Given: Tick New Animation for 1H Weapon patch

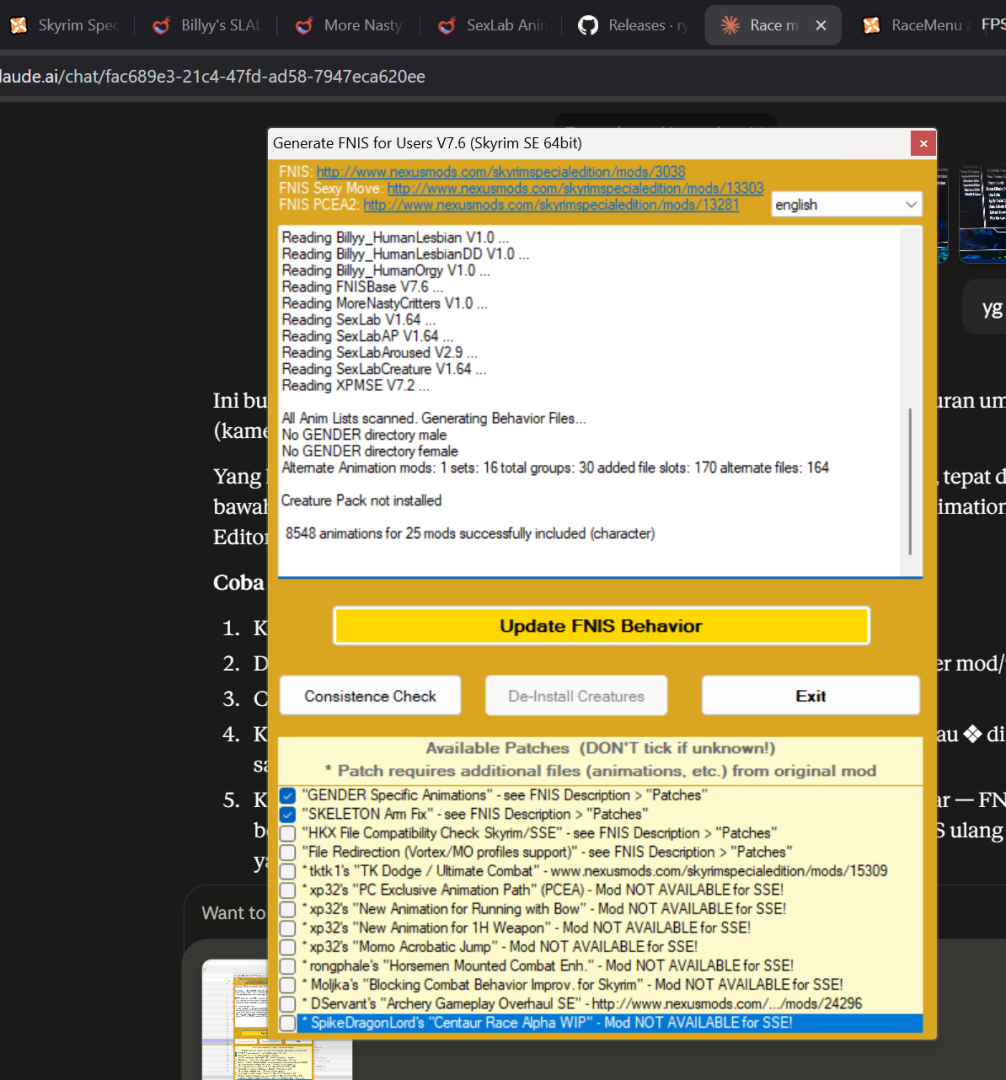Looking at the screenshot, I should [288, 928].
